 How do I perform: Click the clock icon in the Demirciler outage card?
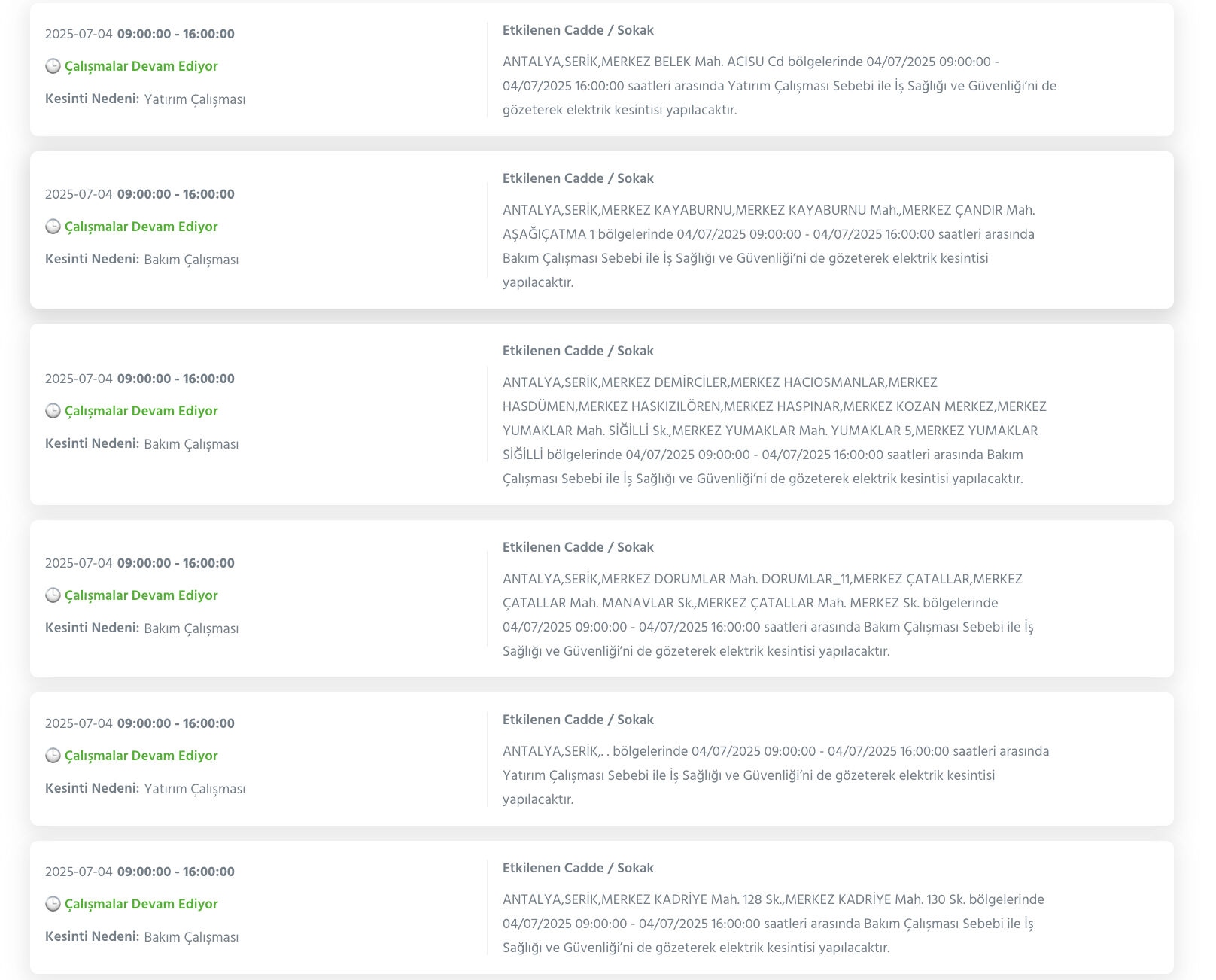53,411
